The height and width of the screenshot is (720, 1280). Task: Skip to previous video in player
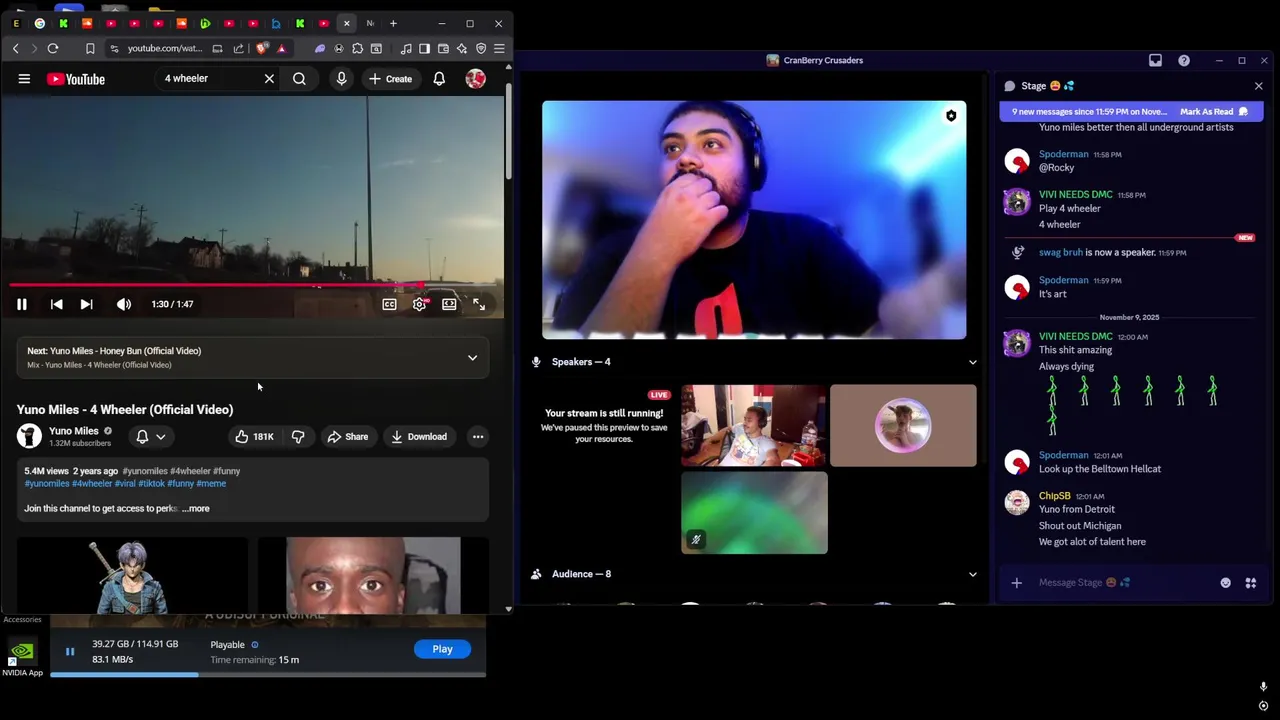(56, 304)
